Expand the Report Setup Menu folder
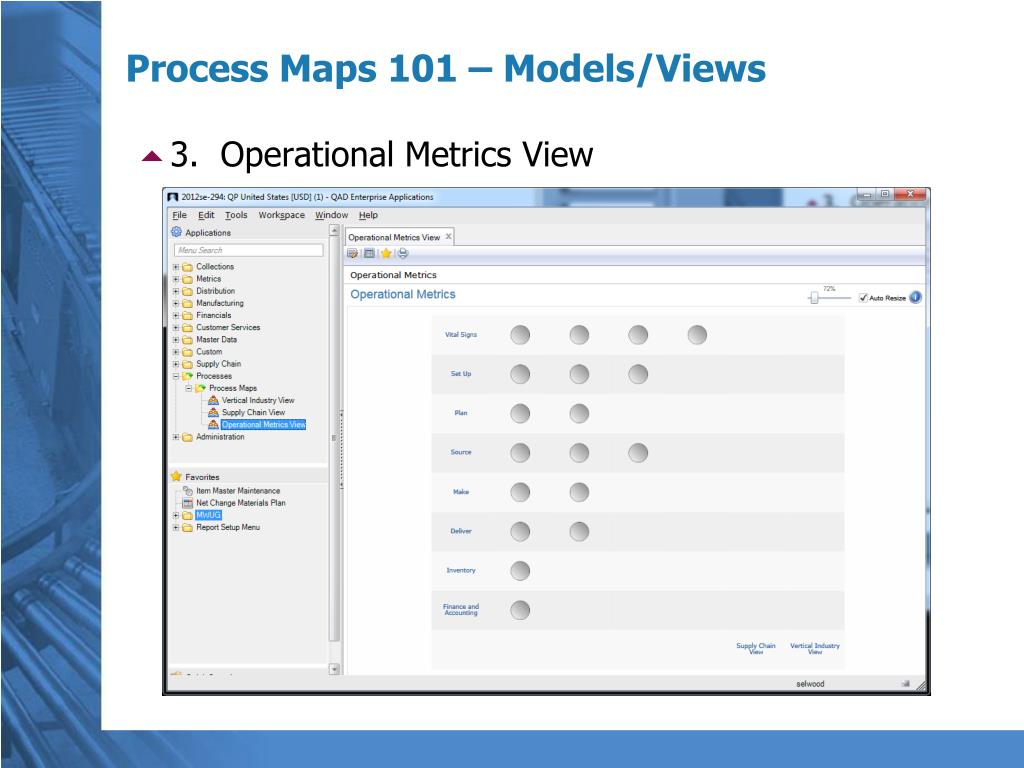Screen dimensions: 1024x768 [x=176, y=527]
